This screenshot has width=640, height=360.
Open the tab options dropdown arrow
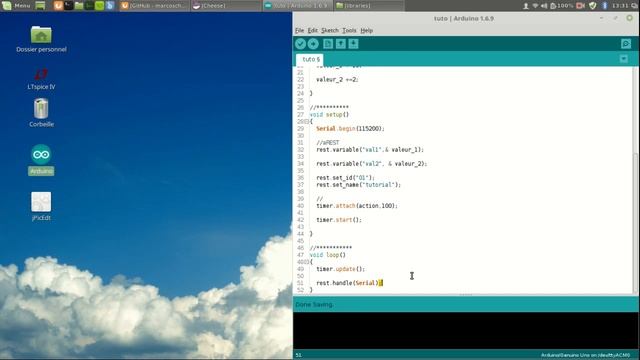[624, 59]
